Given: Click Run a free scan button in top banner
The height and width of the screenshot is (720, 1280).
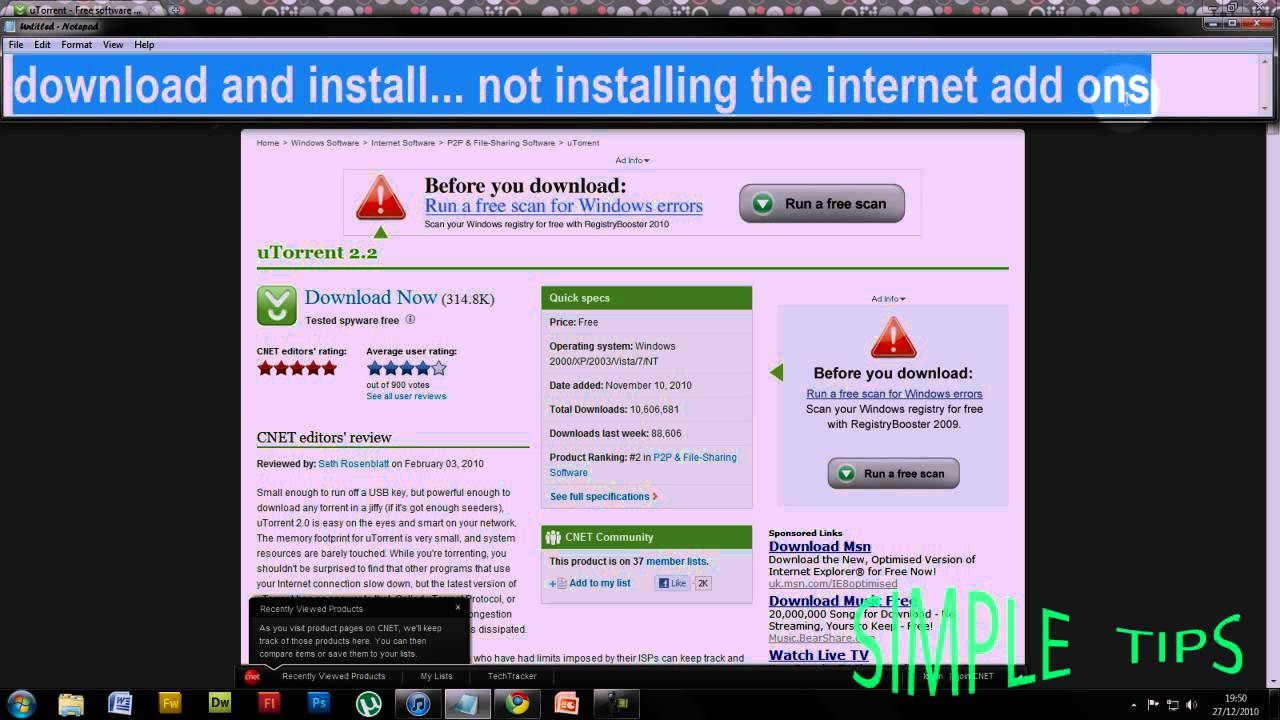Looking at the screenshot, I should click(822, 204).
